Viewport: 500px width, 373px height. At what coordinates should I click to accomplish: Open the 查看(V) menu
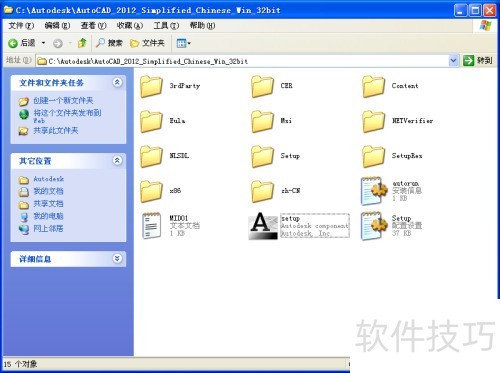coord(93,26)
